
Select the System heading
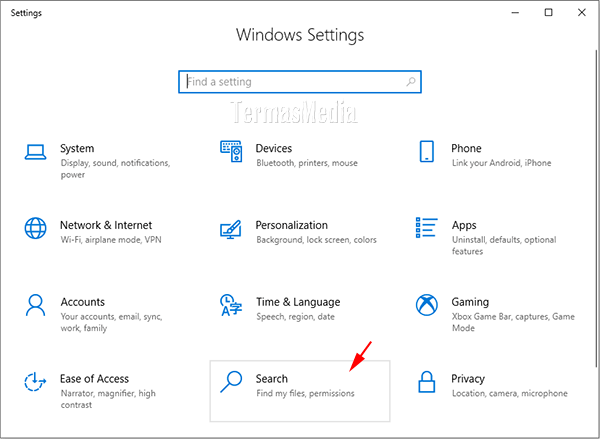coord(77,149)
